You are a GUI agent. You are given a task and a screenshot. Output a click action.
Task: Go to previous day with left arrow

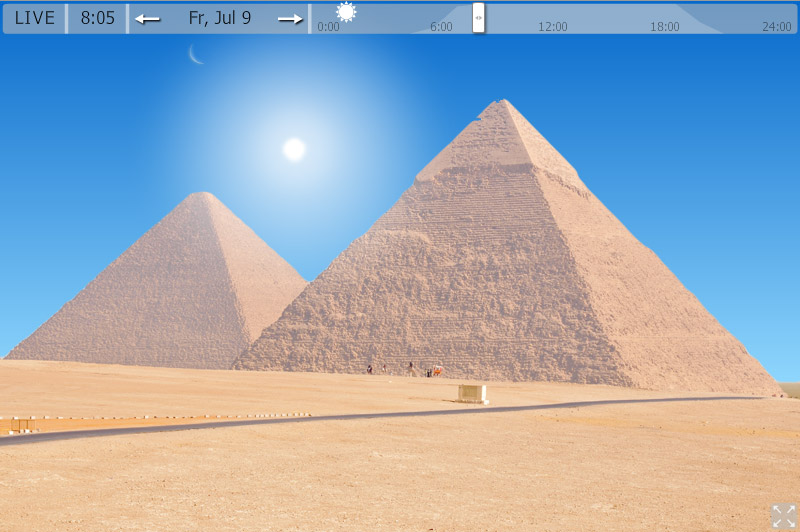coord(148,19)
